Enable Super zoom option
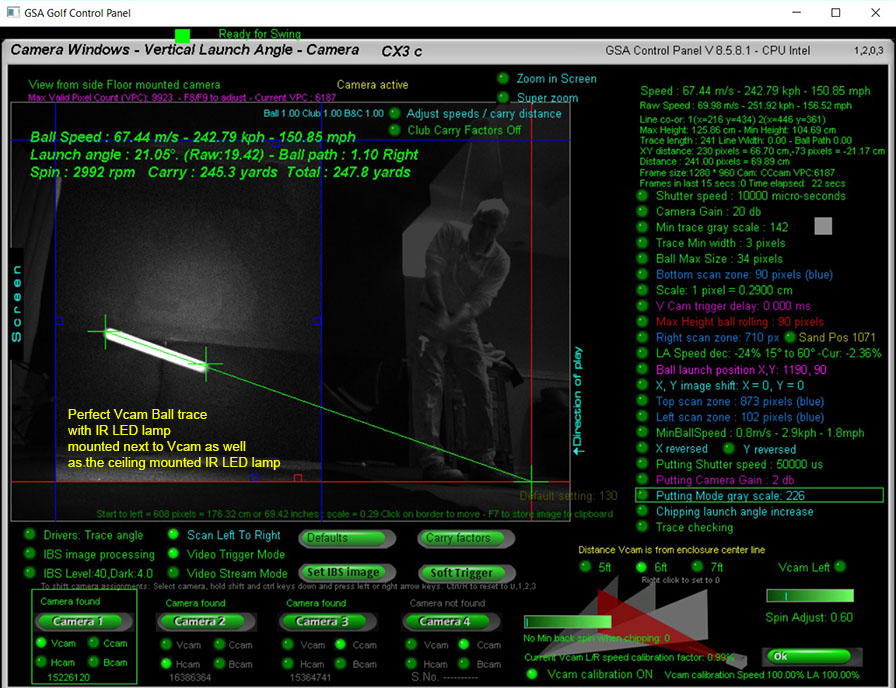Image resolution: width=896 pixels, height=688 pixels. tap(503, 98)
